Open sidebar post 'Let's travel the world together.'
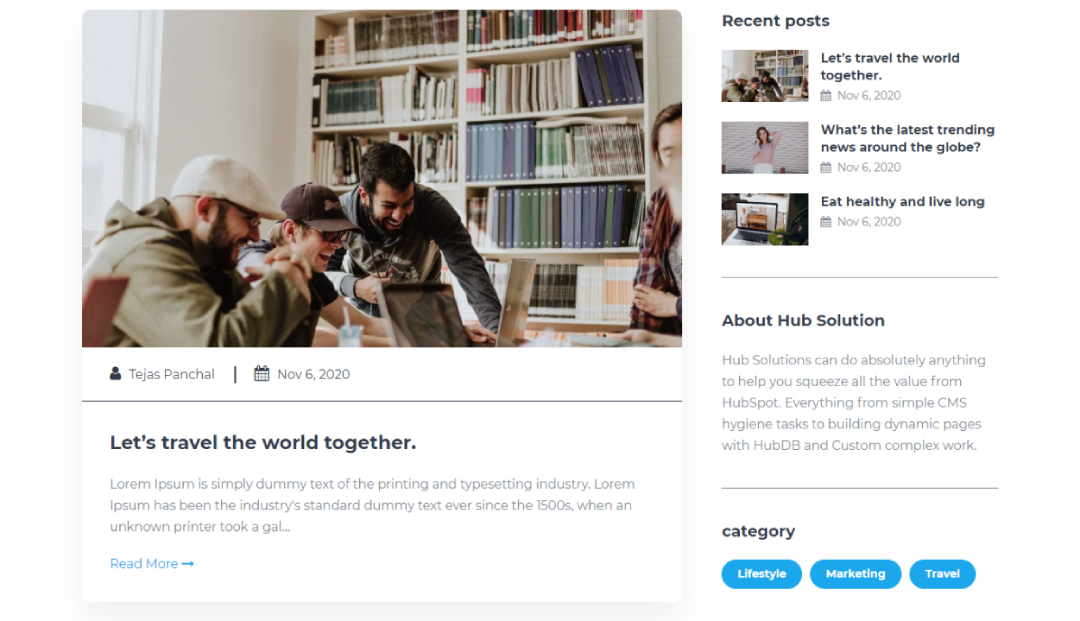This screenshot has height=621, width=1080. 890,67
